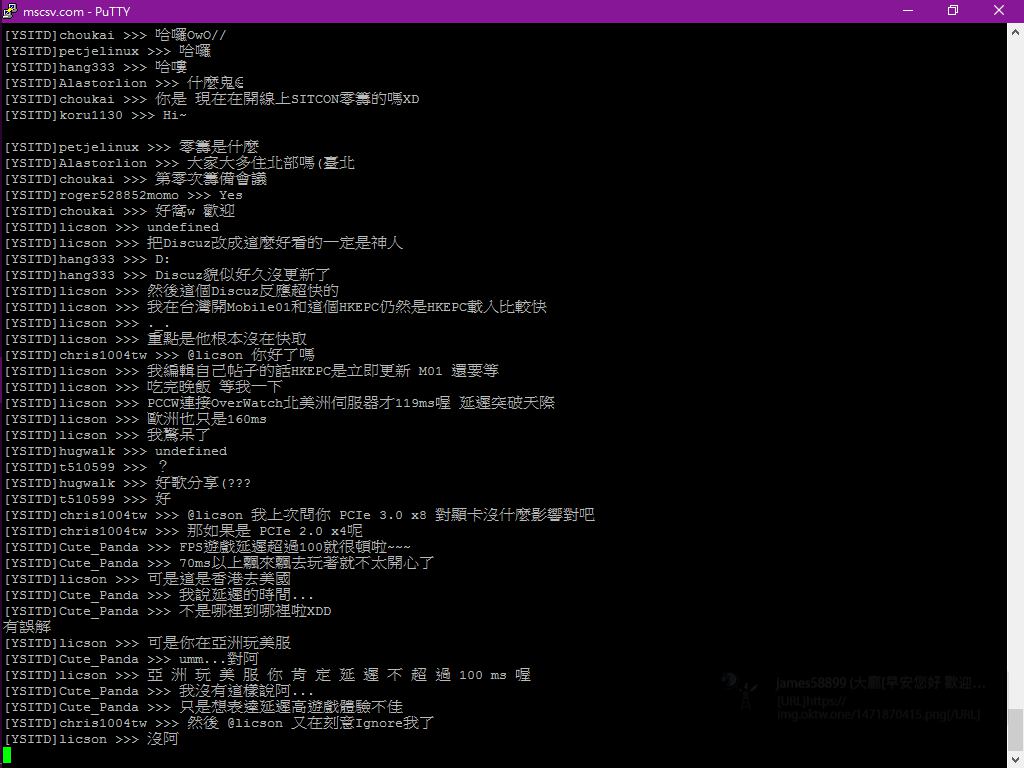
Task: Click line 'roger528852momo >>> Yes'
Action: click(123, 195)
